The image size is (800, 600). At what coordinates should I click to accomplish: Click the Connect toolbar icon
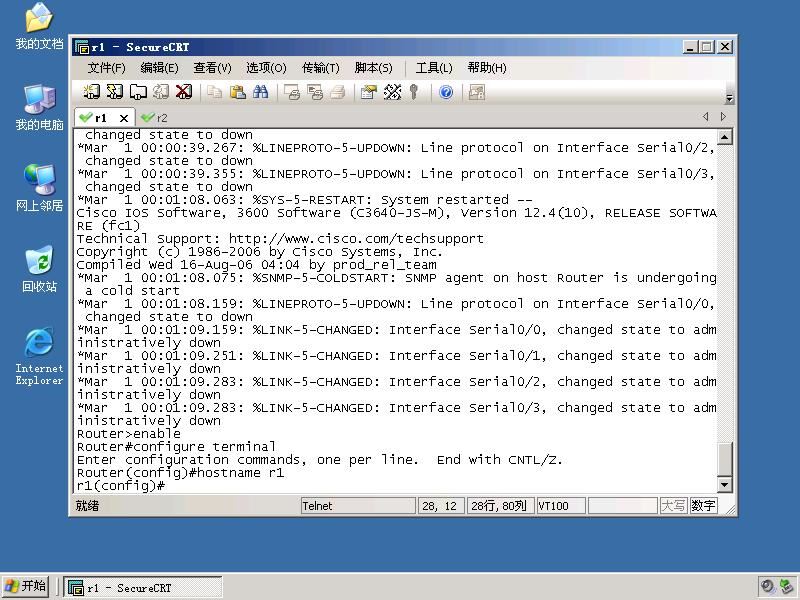pyautogui.click(x=92, y=92)
